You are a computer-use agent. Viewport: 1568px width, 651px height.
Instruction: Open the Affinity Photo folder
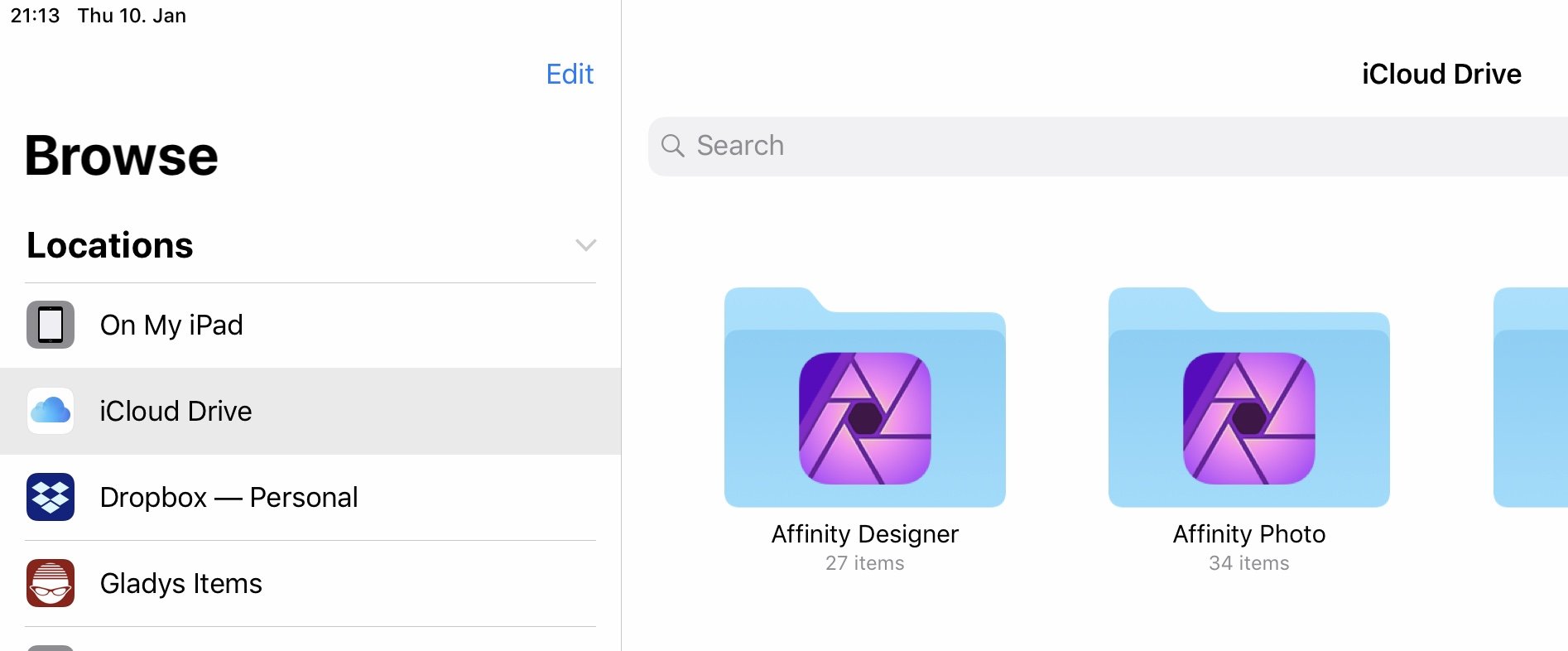1249,398
